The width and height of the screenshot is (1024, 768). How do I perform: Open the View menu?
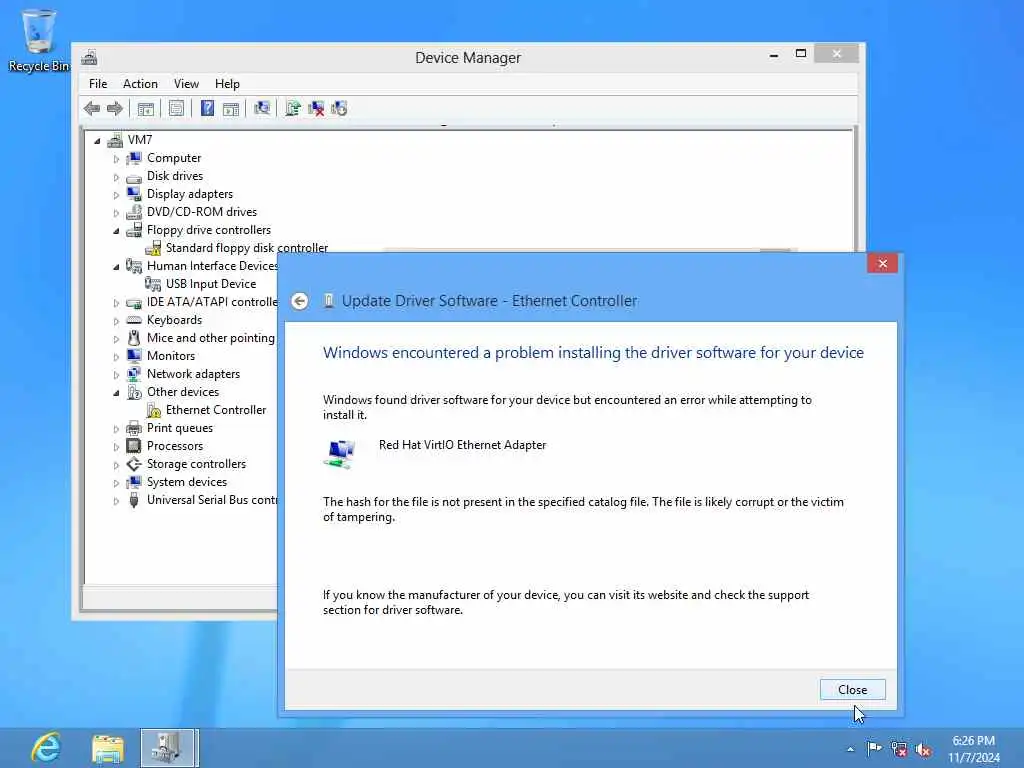(186, 84)
